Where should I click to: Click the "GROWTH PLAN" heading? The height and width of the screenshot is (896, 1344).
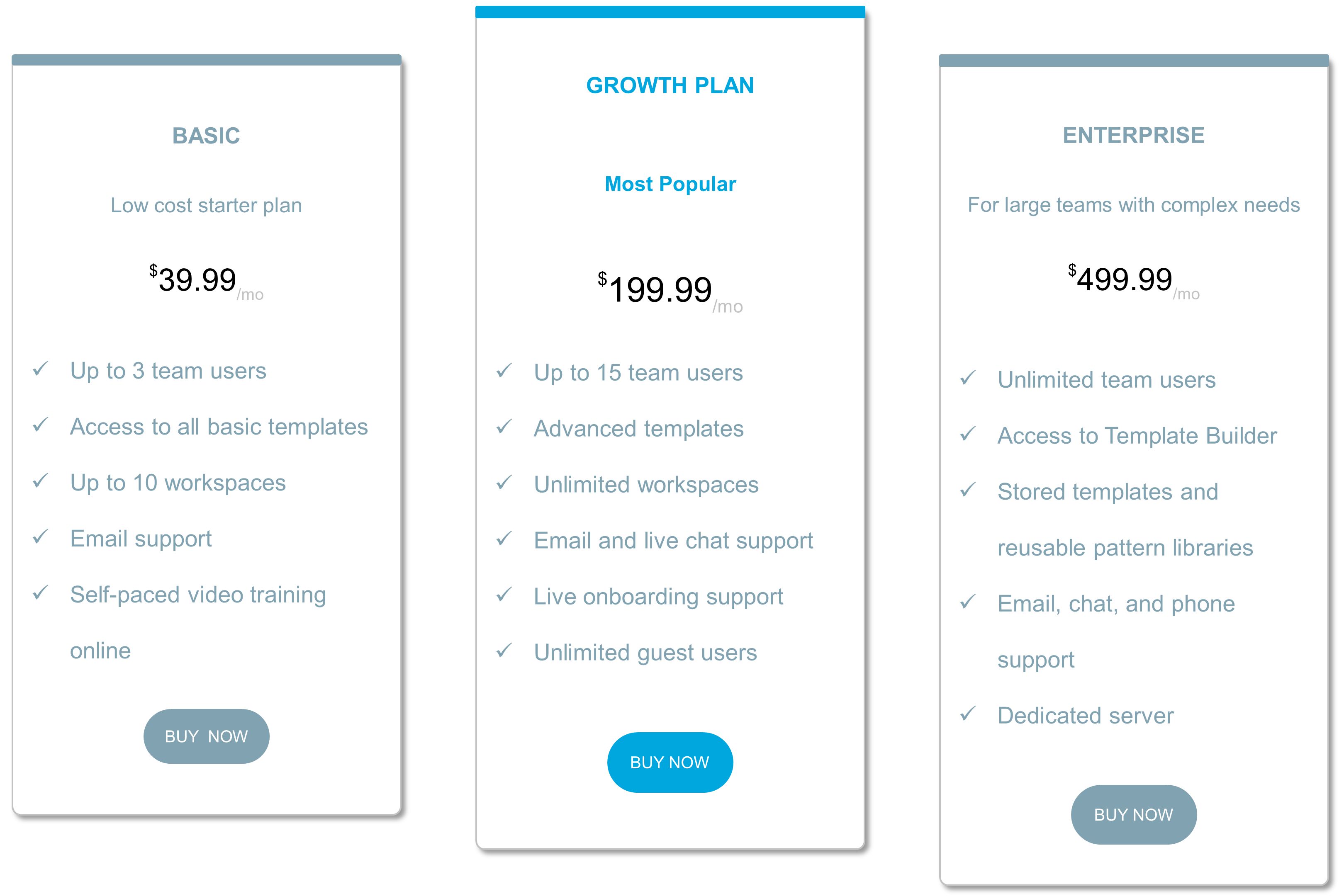[x=670, y=86]
